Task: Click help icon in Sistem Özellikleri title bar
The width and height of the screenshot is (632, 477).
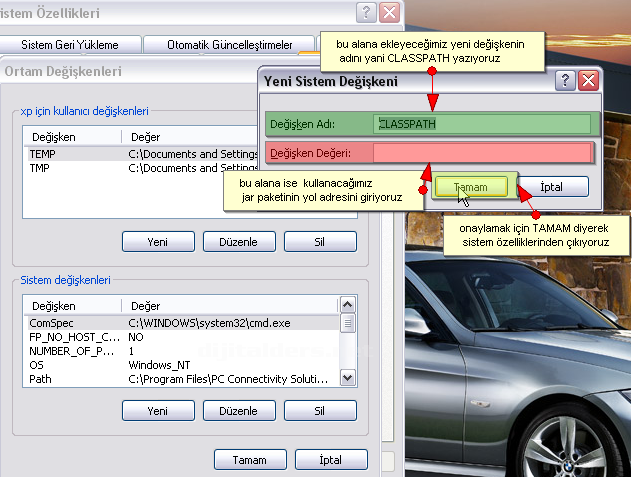Action: (x=367, y=12)
